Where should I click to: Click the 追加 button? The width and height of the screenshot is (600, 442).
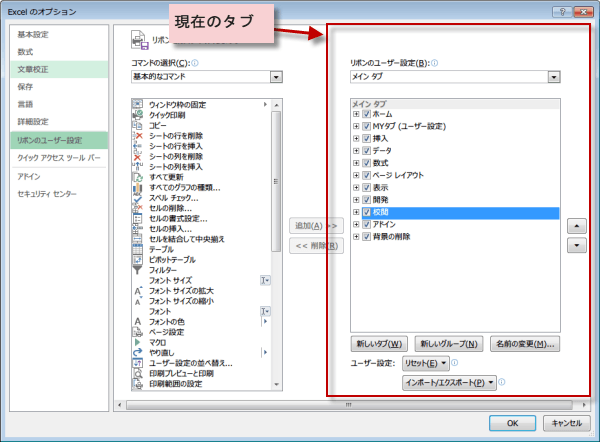(x=316, y=225)
